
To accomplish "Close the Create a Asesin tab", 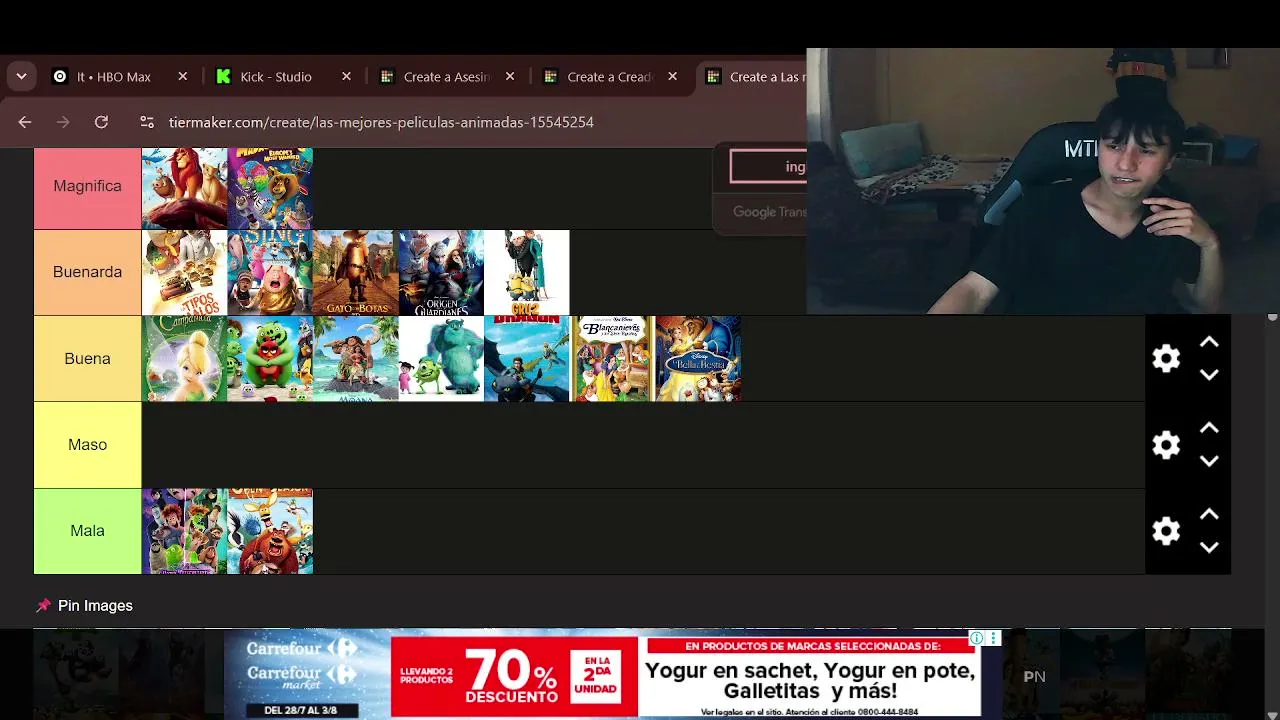I will point(510,76).
